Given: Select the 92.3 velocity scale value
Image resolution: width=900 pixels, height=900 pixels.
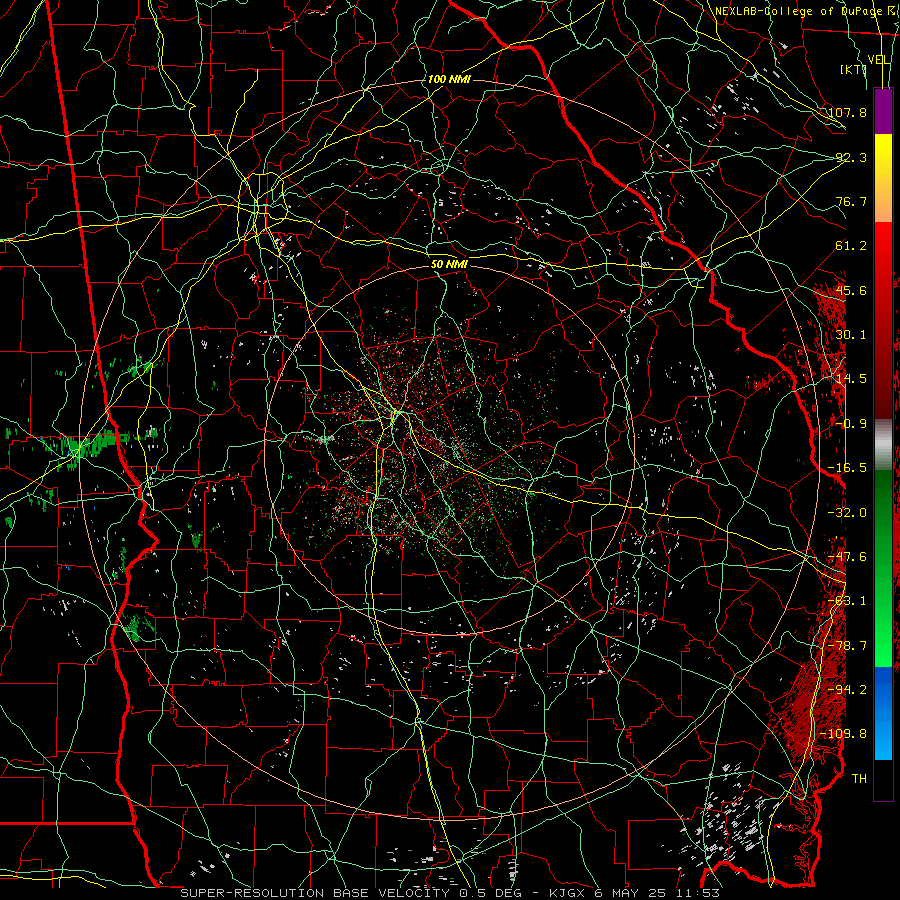Looking at the screenshot, I should tap(851, 157).
